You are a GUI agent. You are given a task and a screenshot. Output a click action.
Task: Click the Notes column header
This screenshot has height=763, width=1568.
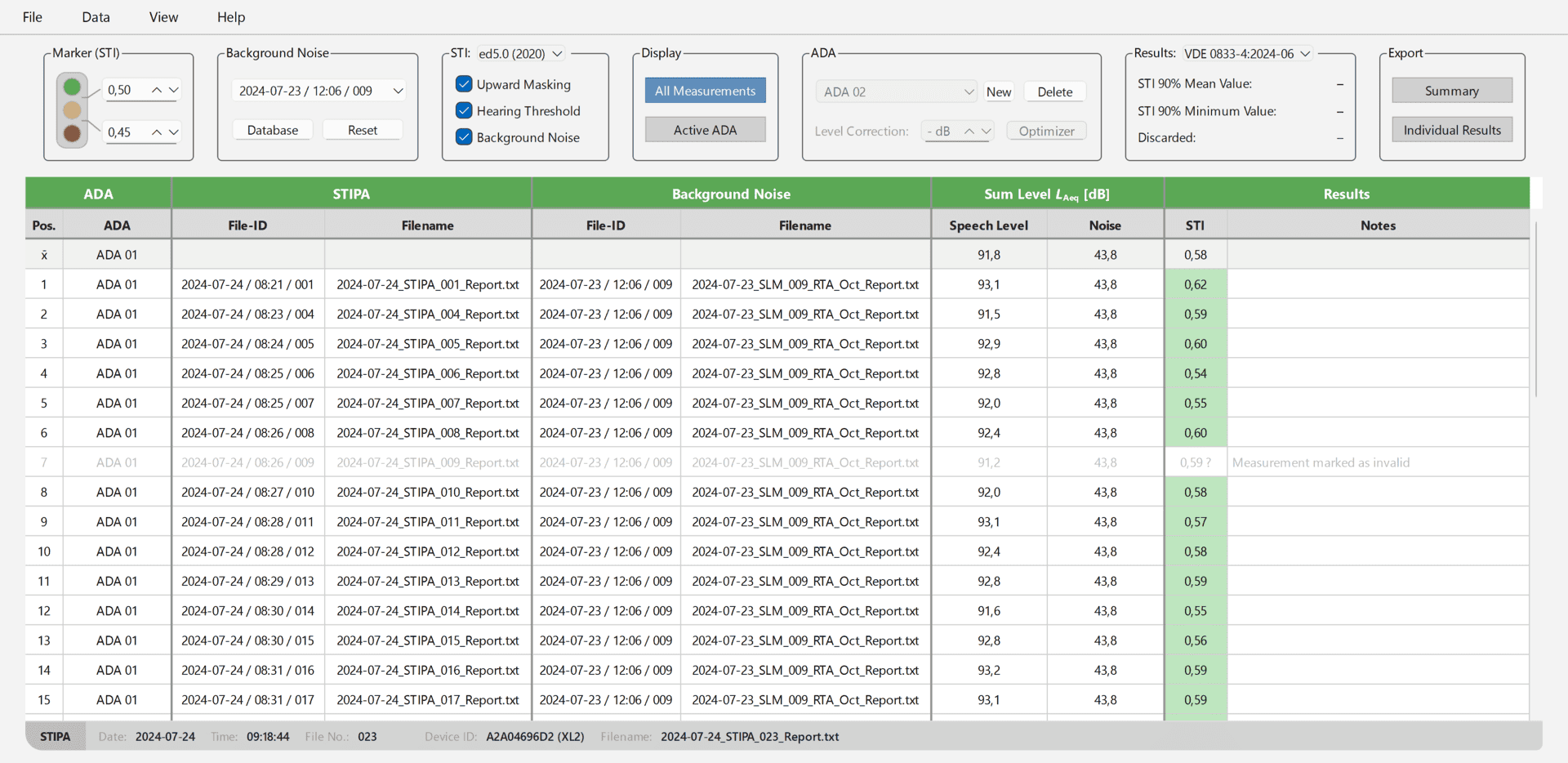coord(1378,225)
